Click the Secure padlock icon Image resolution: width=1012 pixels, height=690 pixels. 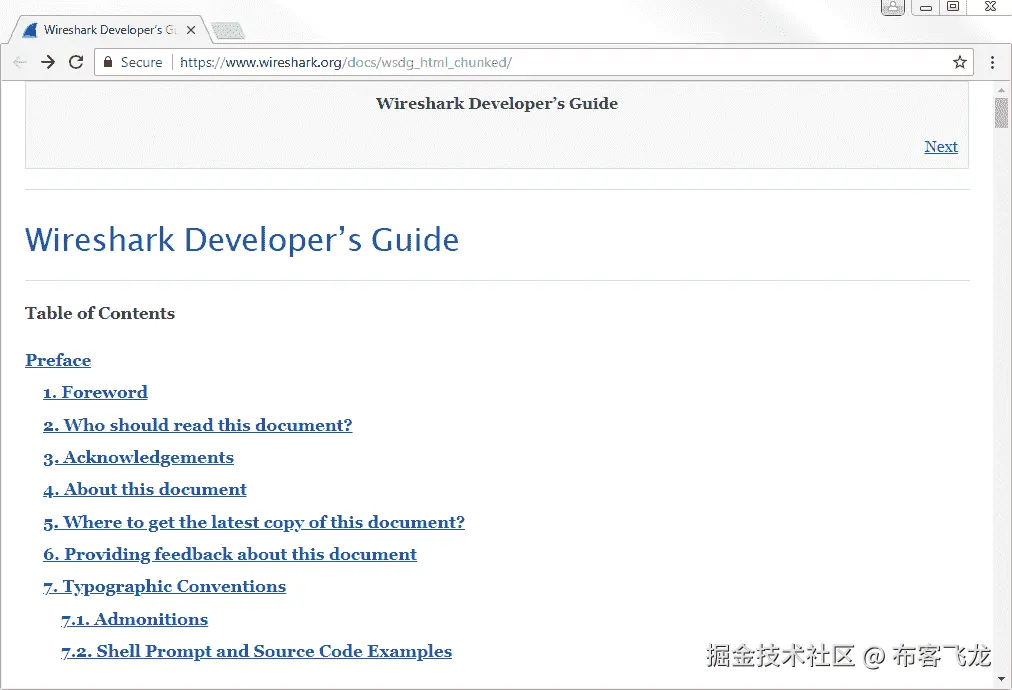[108, 62]
